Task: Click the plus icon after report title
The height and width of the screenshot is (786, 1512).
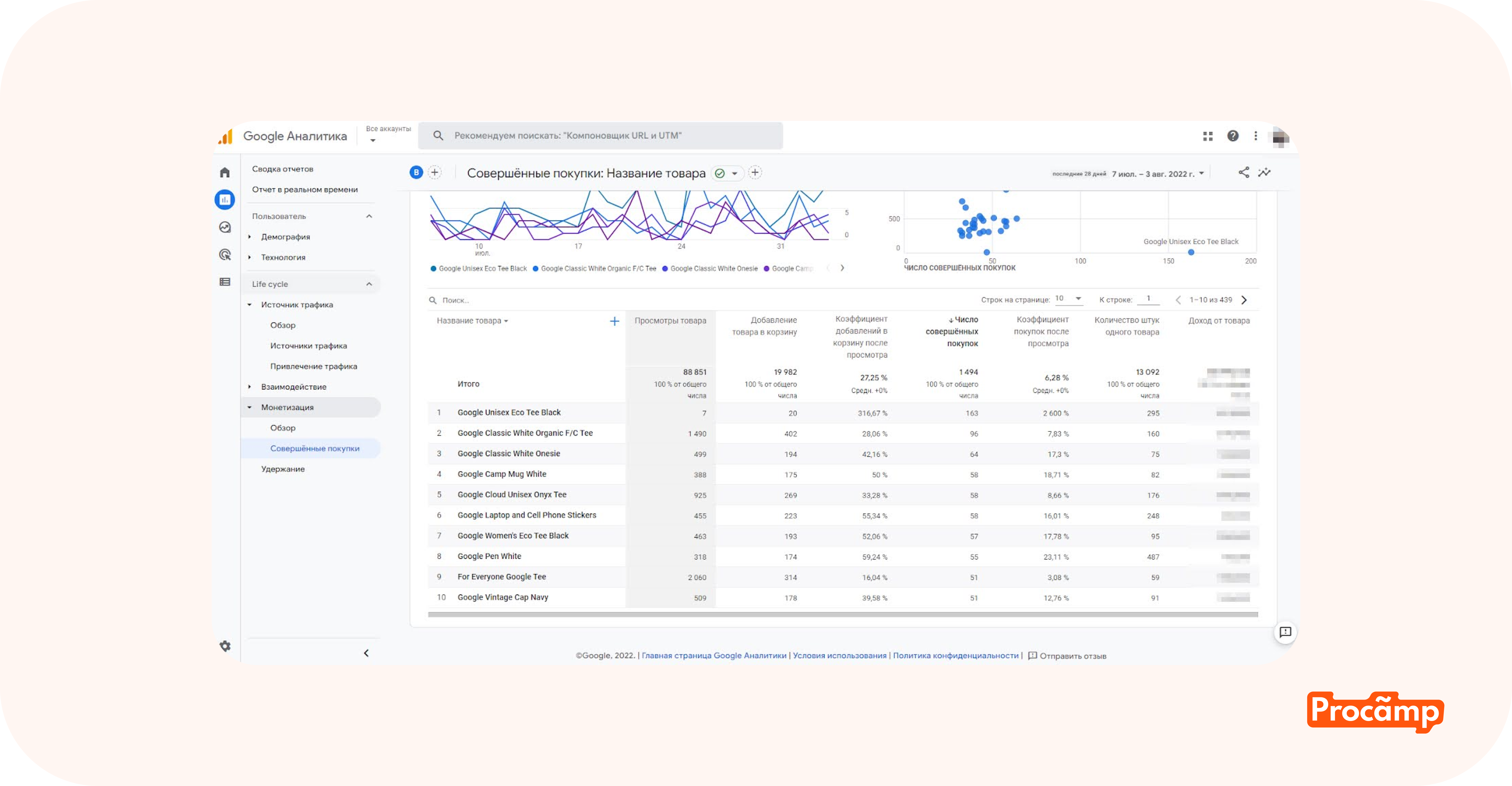Action: (x=755, y=173)
